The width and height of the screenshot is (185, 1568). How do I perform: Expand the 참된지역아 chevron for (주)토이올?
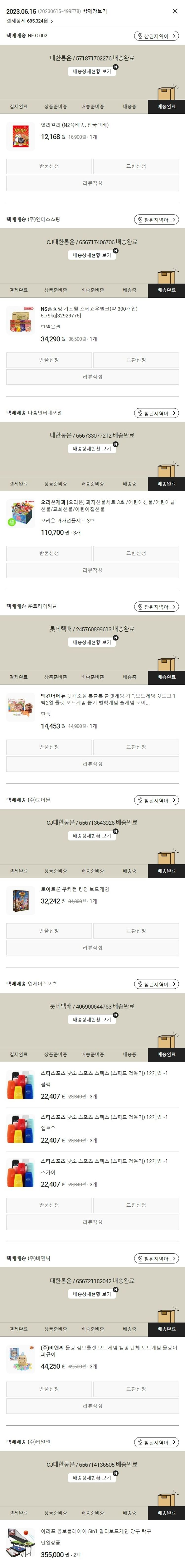point(174,800)
